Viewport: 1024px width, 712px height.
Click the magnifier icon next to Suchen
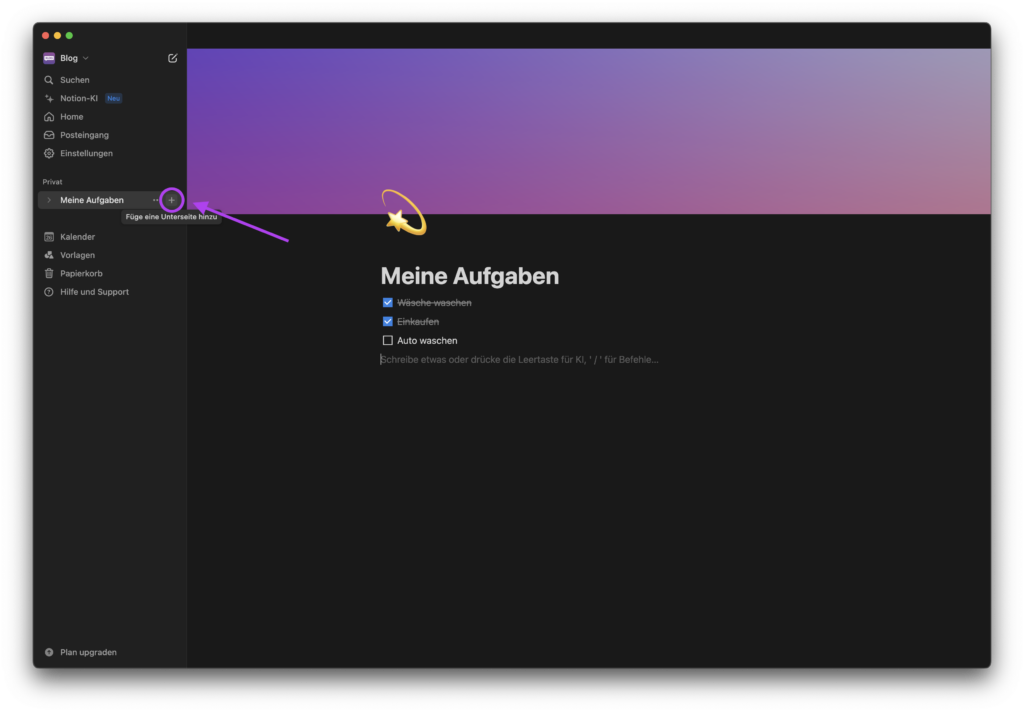click(49, 80)
